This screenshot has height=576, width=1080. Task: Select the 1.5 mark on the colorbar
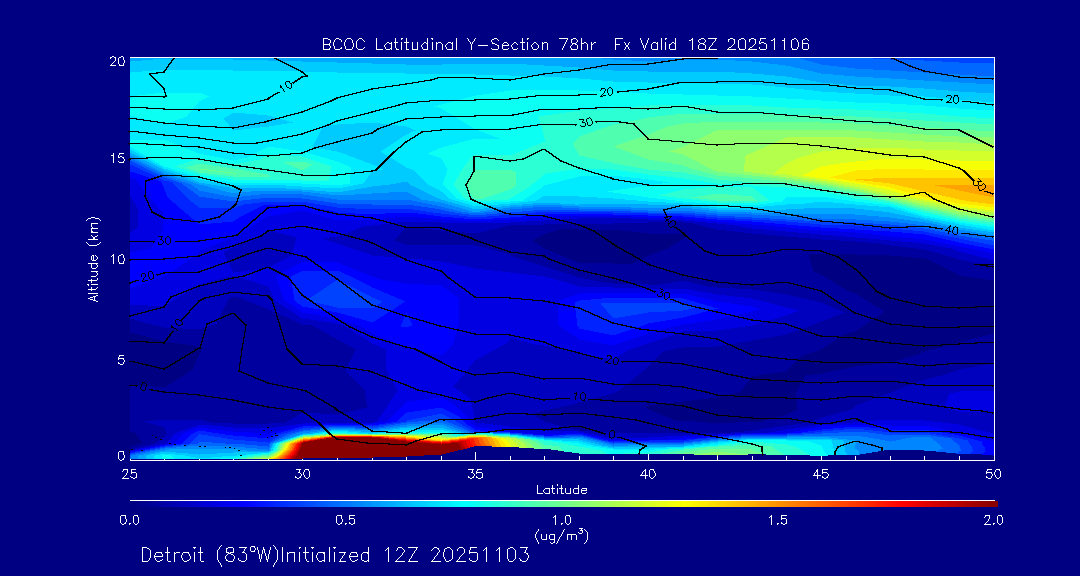[x=777, y=520]
